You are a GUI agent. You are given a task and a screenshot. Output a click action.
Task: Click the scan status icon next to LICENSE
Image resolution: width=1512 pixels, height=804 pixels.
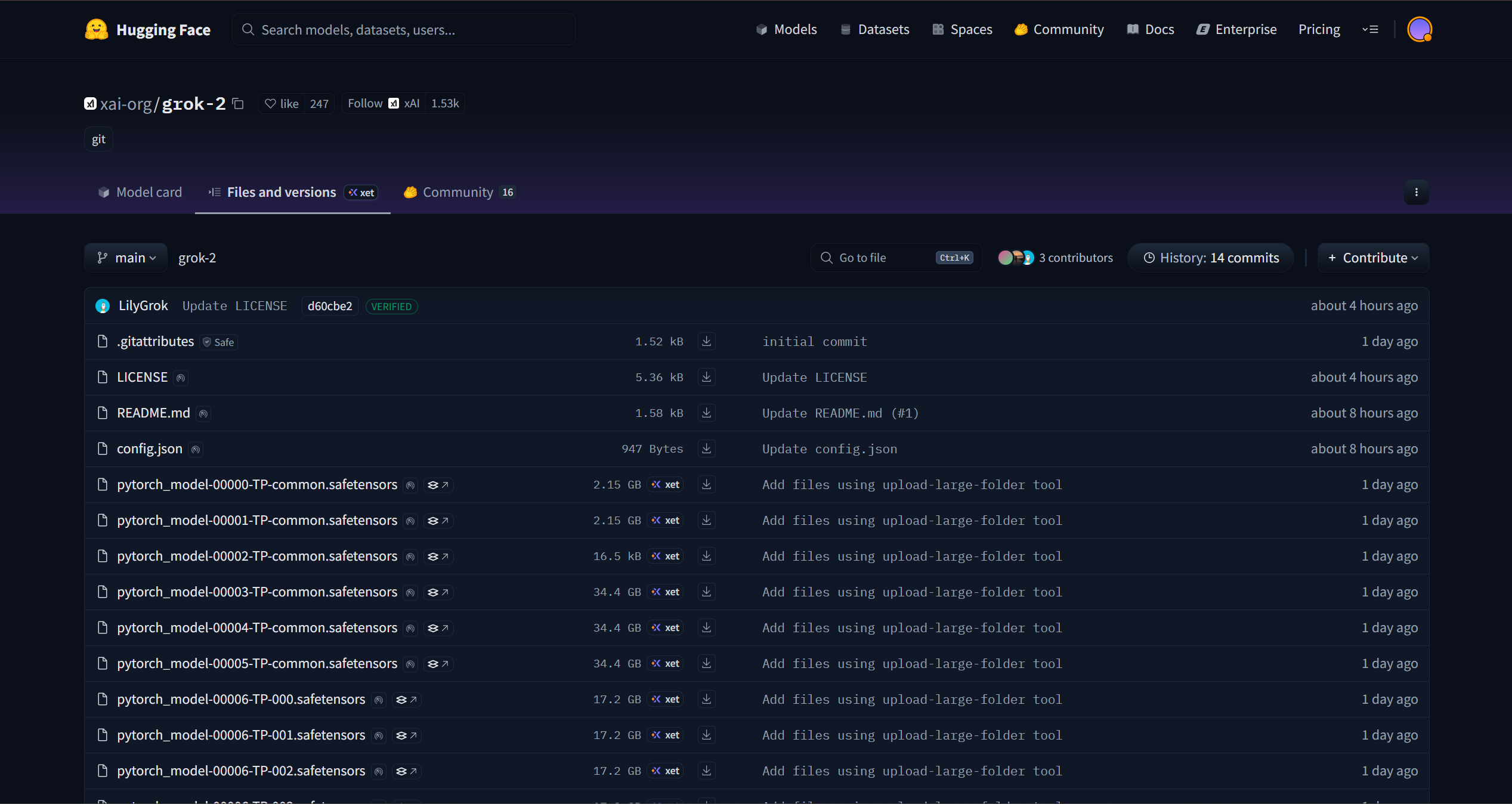point(181,378)
